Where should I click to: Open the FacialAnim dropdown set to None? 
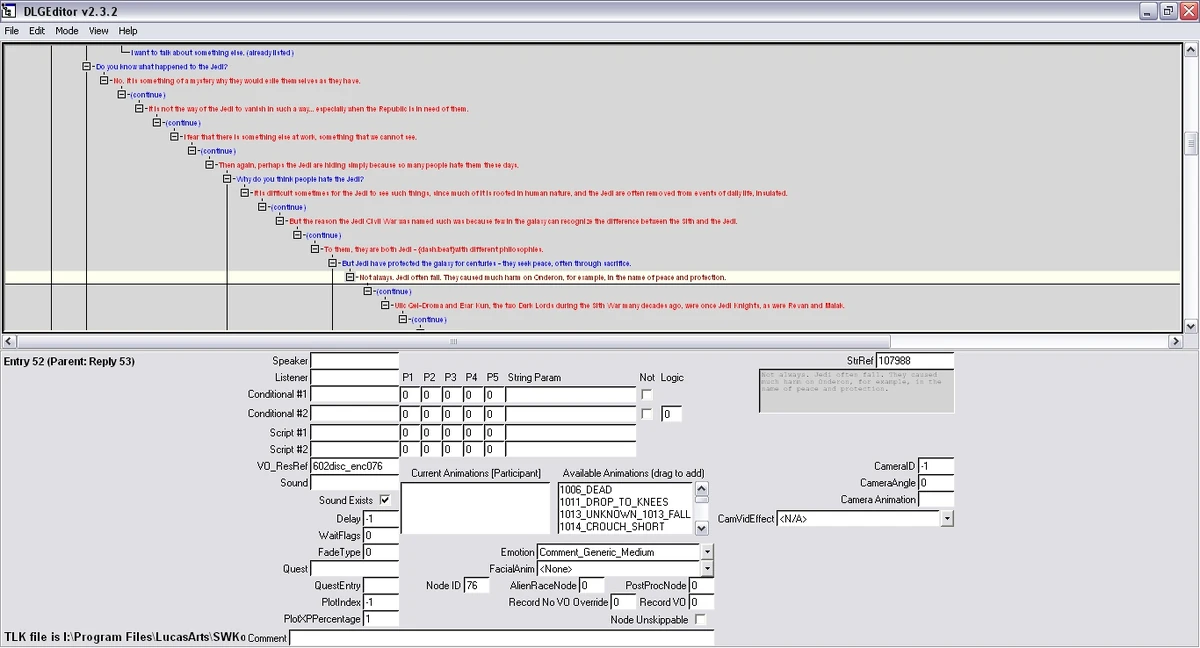coord(707,568)
